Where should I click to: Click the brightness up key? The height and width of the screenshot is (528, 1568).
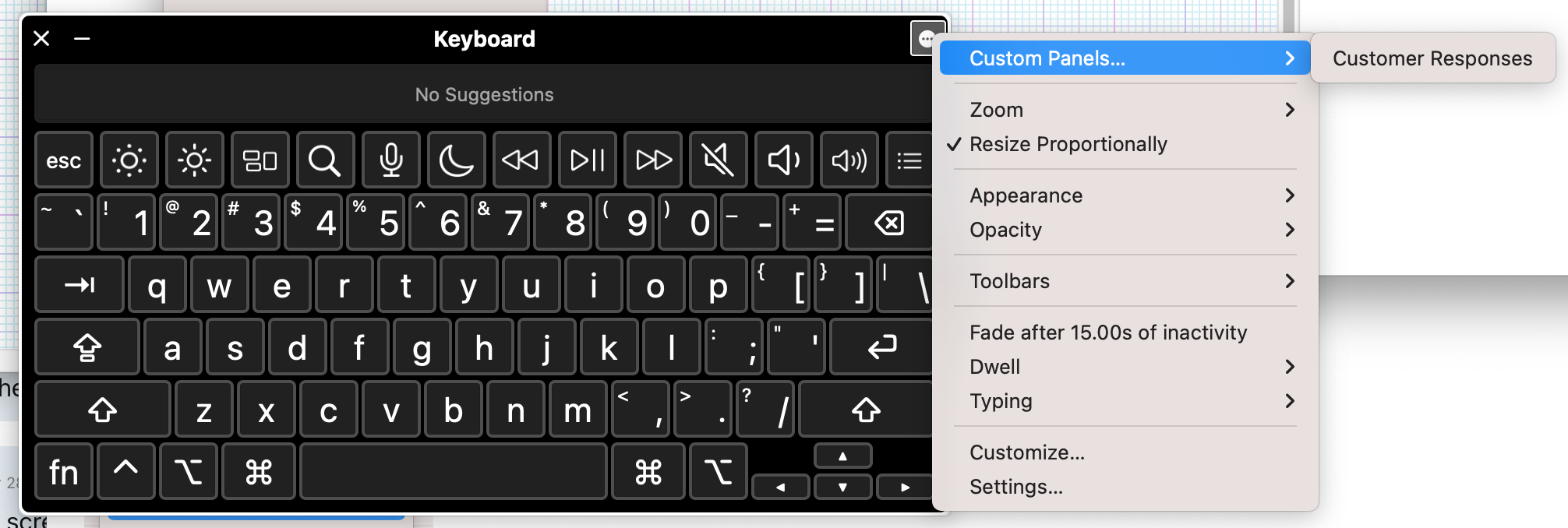pos(194,160)
